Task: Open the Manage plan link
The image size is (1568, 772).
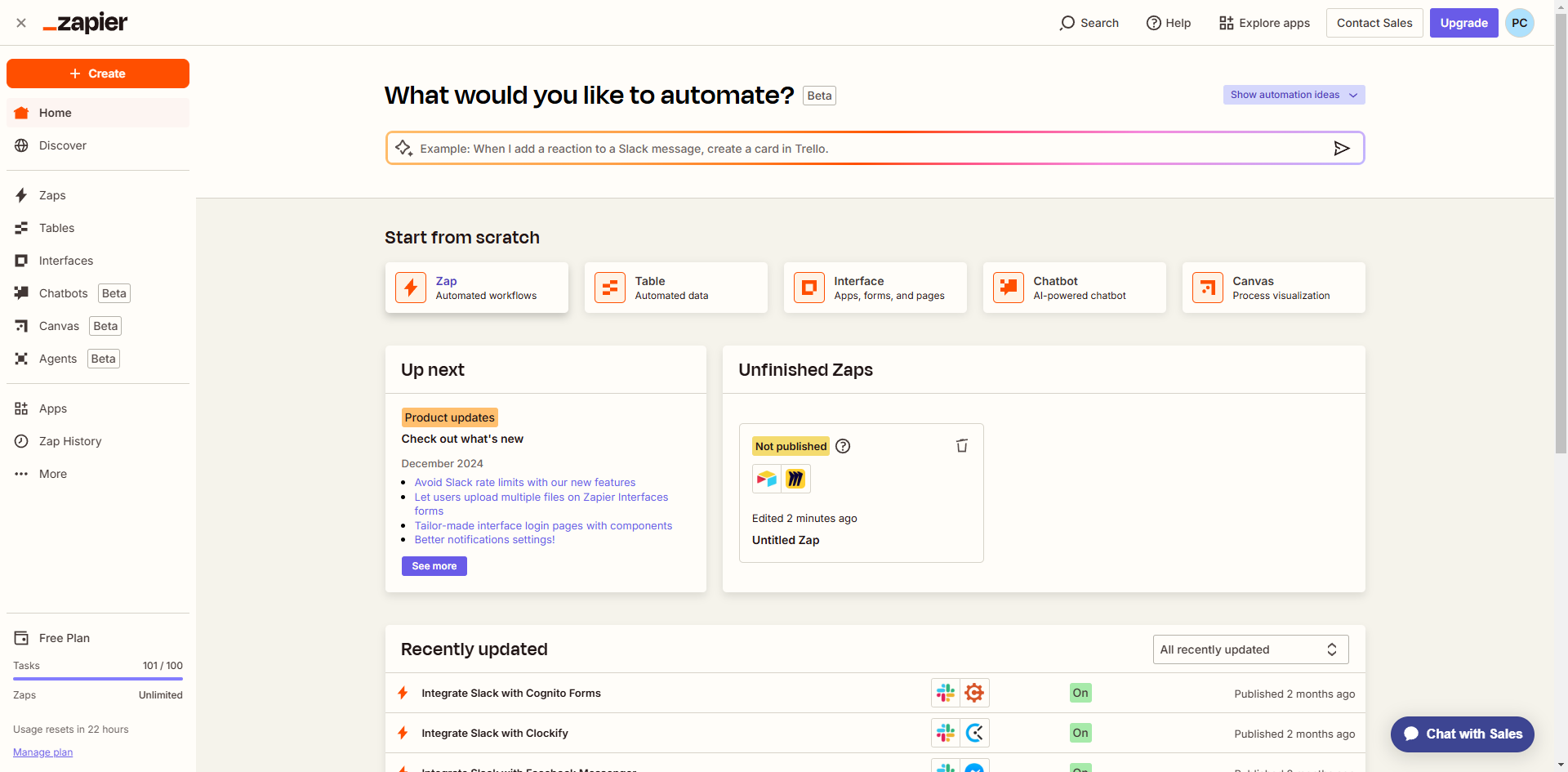Action: click(x=42, y=752)
